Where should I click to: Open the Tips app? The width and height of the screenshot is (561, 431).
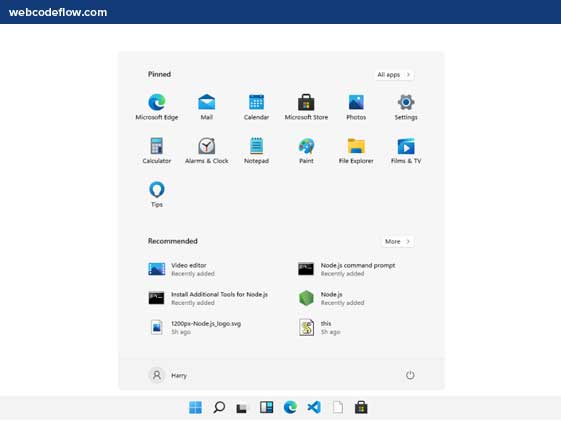click(157, 194)
